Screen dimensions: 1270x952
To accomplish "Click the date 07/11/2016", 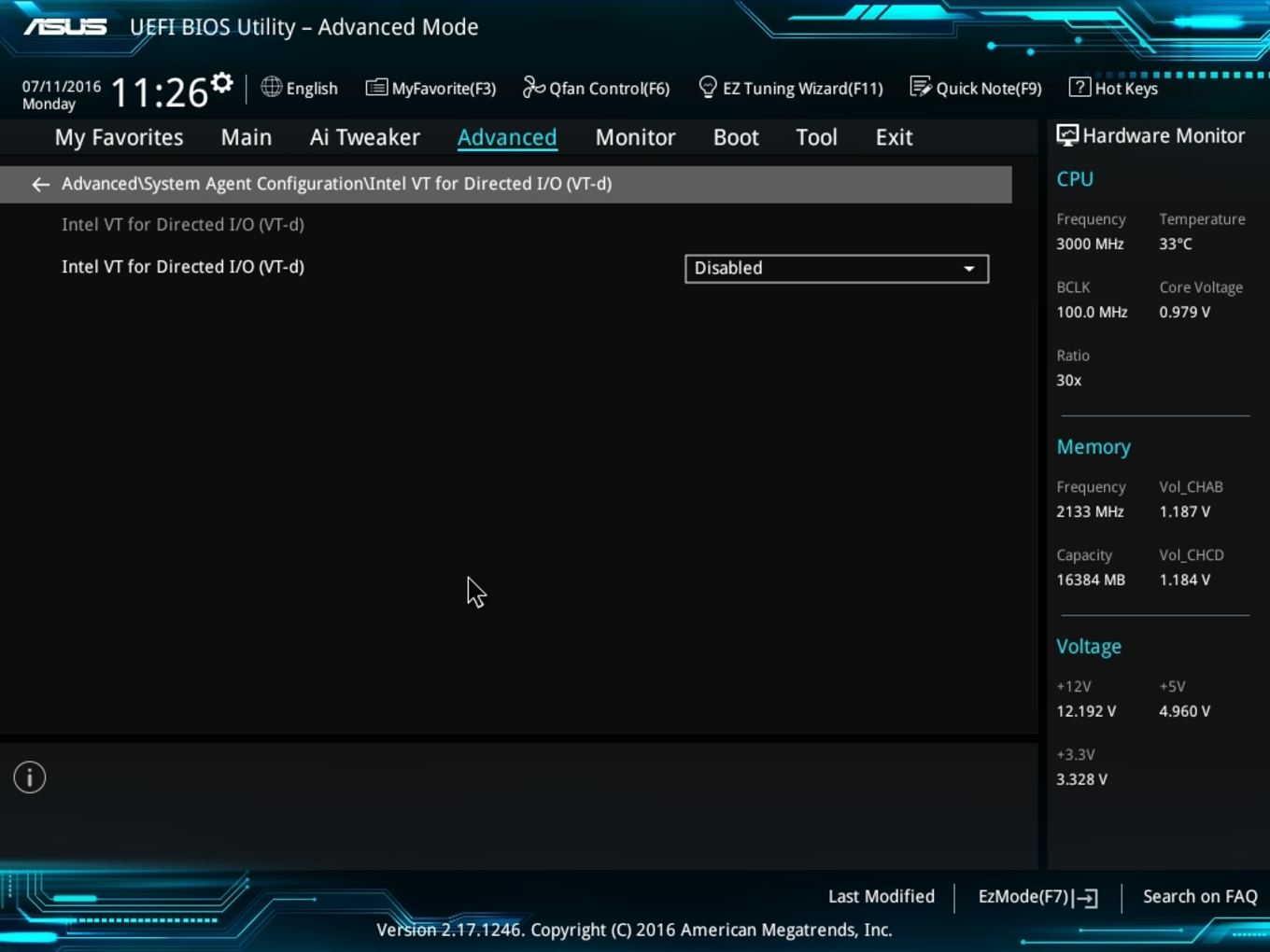I will point(62,87).
